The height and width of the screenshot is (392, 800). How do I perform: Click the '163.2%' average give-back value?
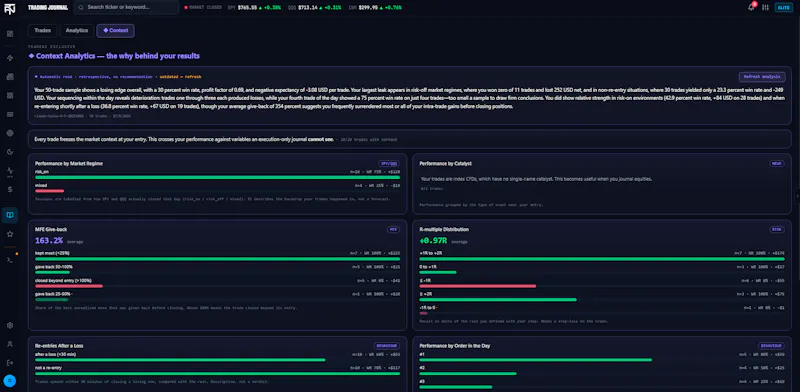tap(49, 240)
